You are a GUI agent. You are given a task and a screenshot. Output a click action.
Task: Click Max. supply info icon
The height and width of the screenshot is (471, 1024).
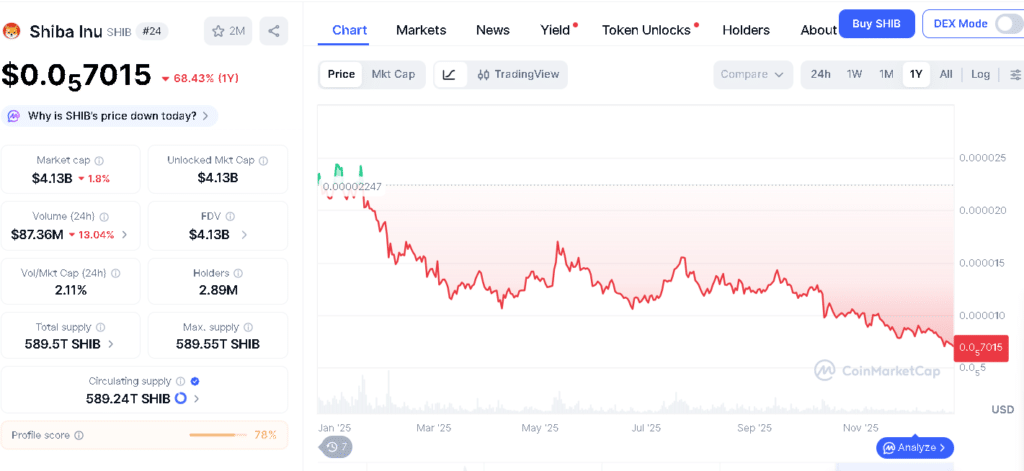coord(248,327)
